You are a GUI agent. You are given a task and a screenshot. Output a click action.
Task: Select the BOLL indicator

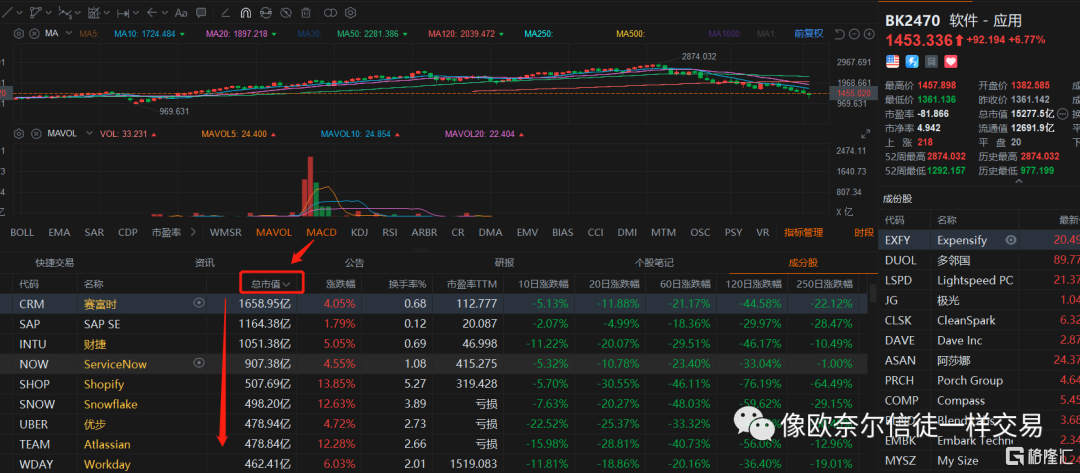(22, 233)
